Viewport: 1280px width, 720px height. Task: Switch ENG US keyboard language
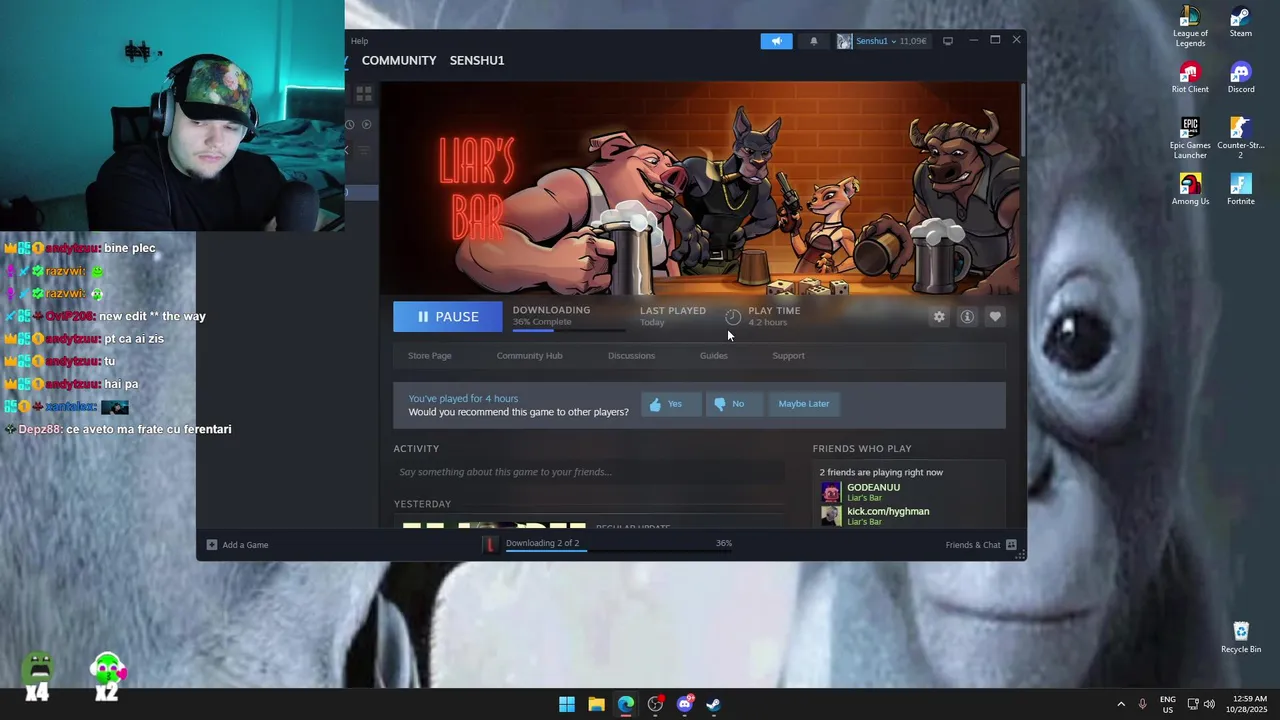1168,704
